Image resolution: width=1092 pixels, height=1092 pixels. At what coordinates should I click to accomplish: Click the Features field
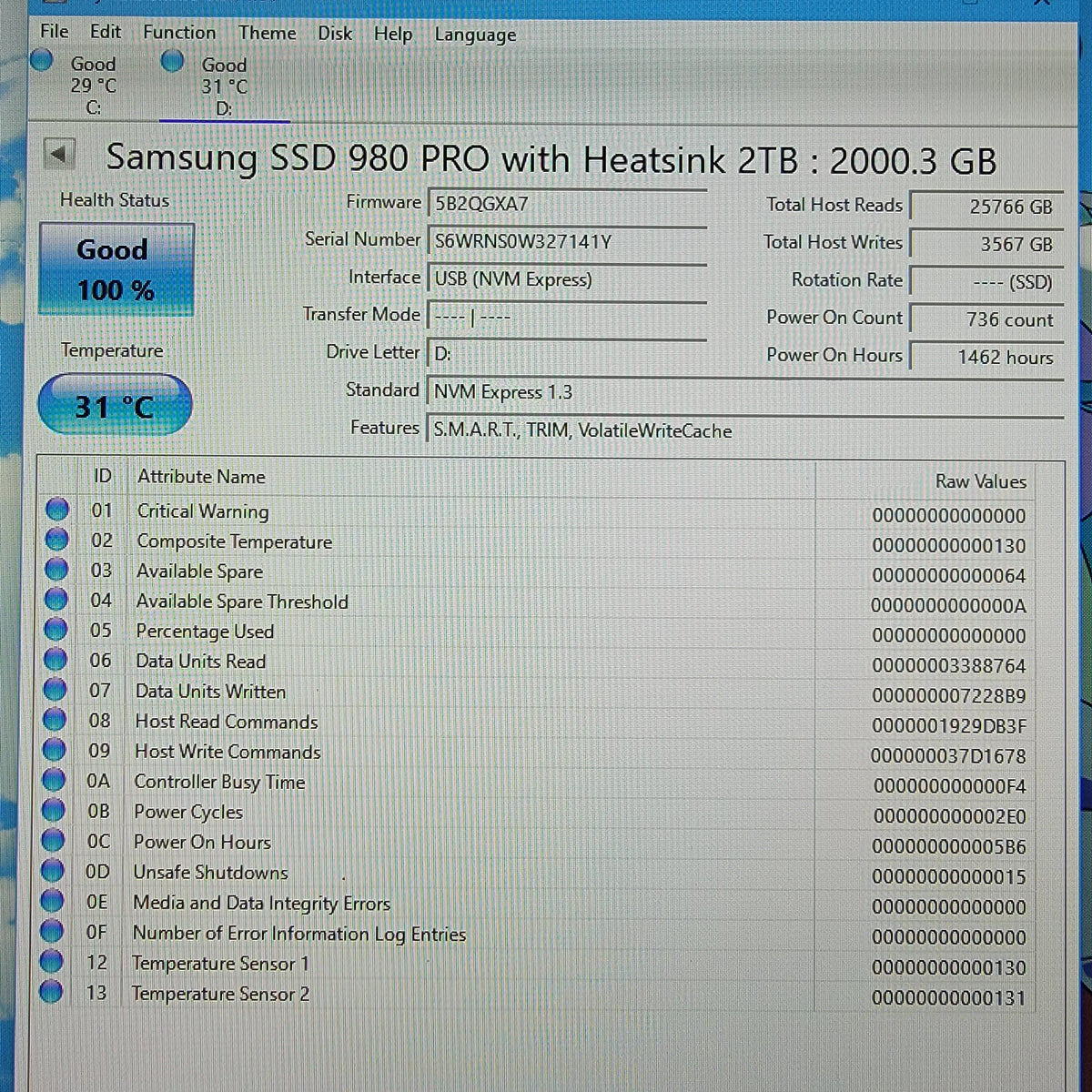pos(744,430)
